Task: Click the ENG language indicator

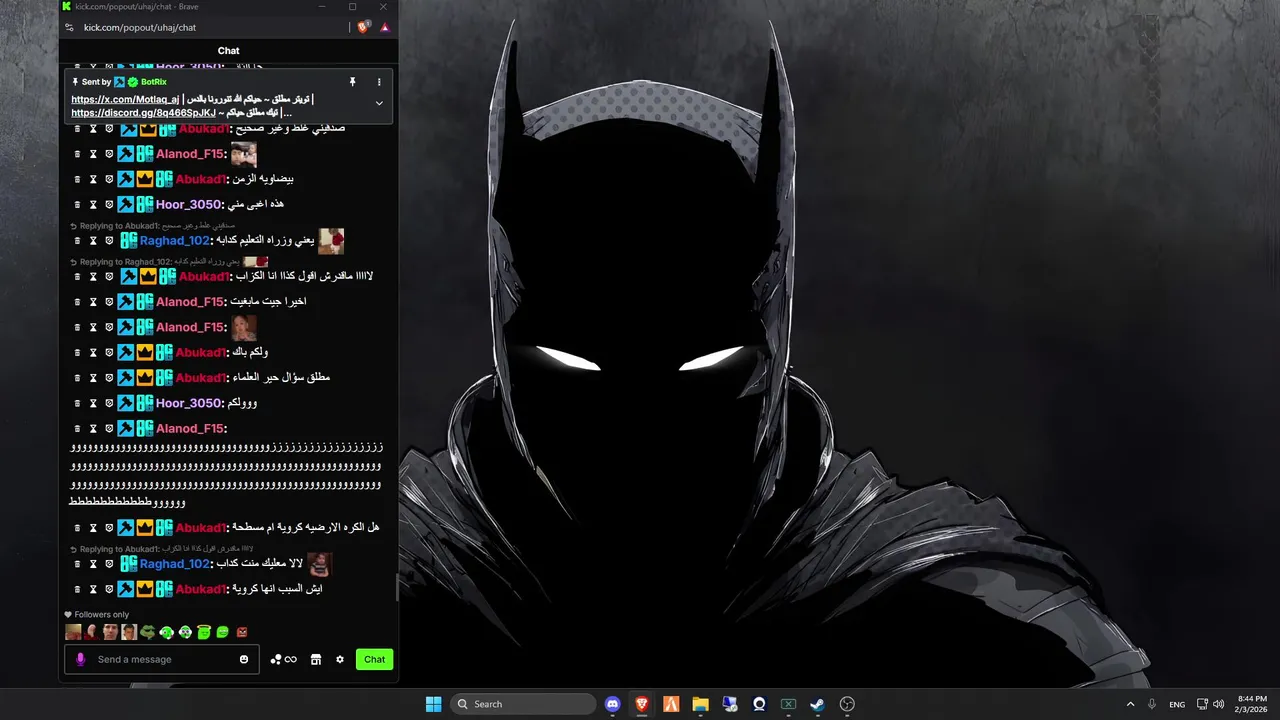Action: (1177, 704)
